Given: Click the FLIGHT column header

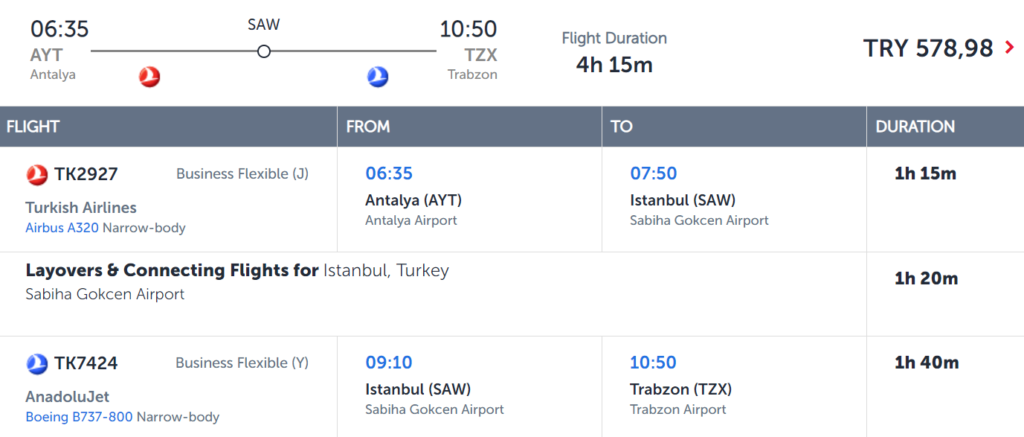Looking at the screenshot, I should coord(33,127).
